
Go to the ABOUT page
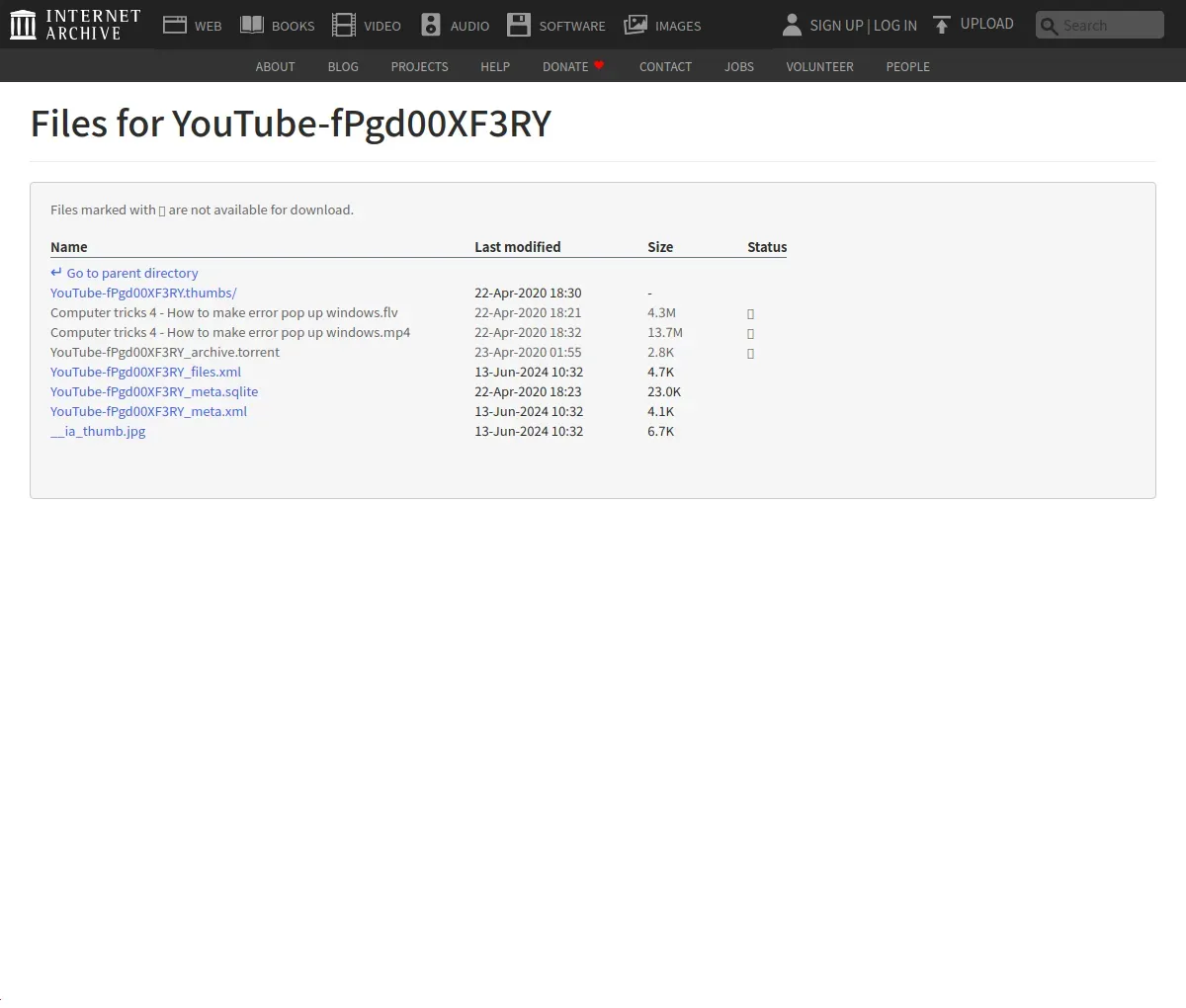pos(275,66)
